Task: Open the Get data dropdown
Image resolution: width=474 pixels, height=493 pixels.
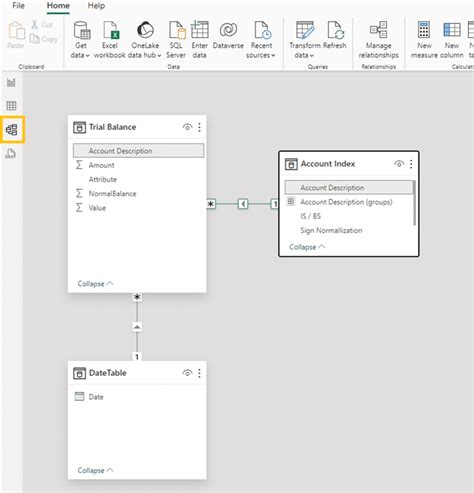Action: (80, 40)
